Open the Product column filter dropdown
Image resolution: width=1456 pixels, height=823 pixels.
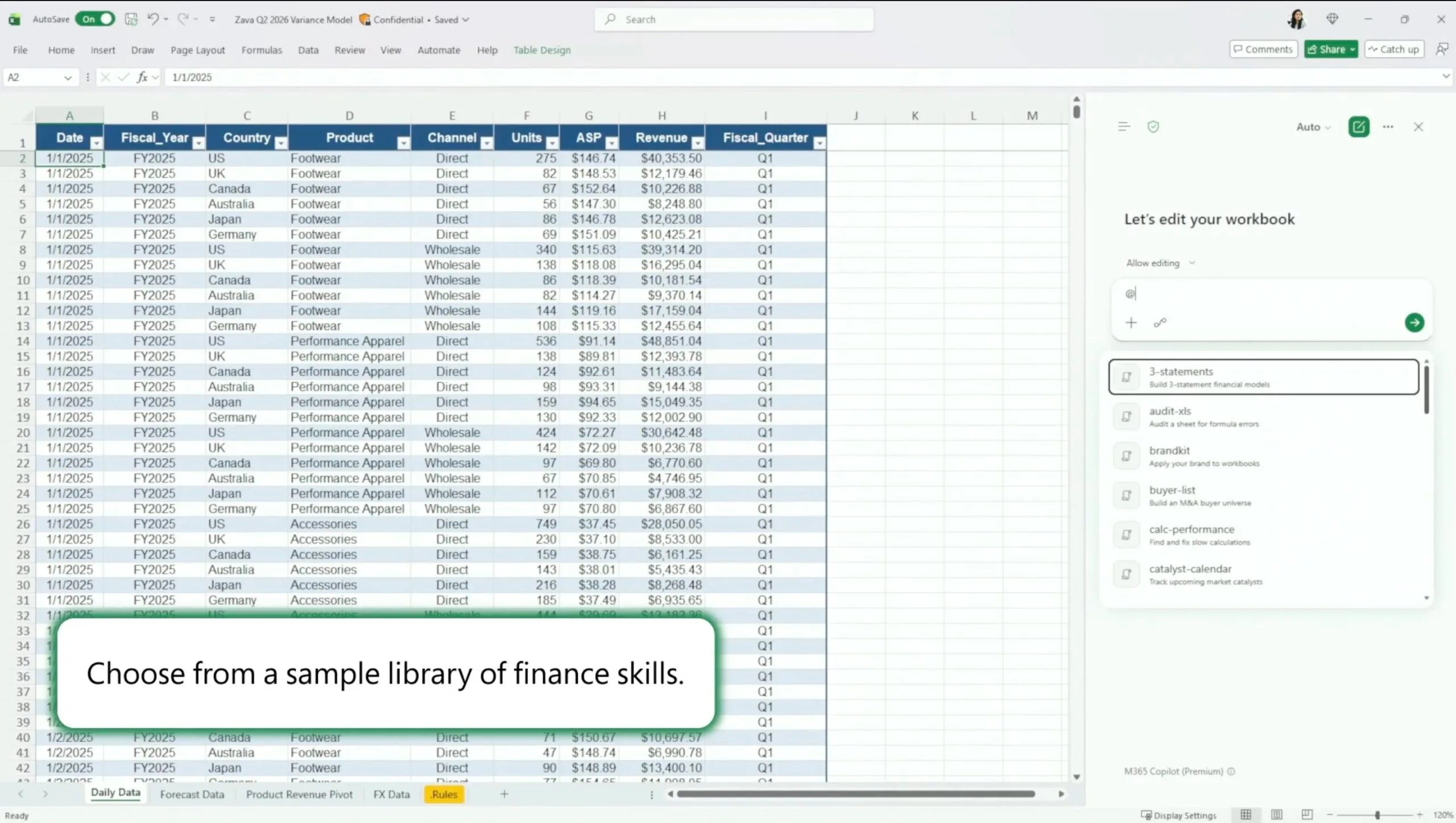click(404, 143)
